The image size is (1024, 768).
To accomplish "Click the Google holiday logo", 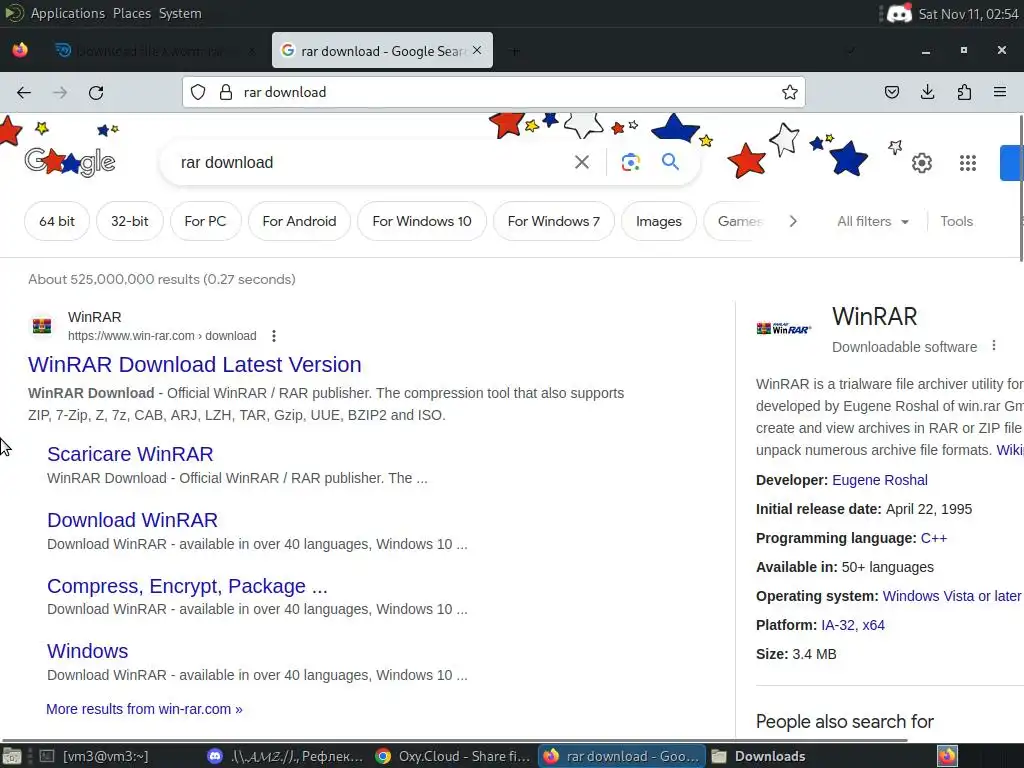I will pos(70,161).
